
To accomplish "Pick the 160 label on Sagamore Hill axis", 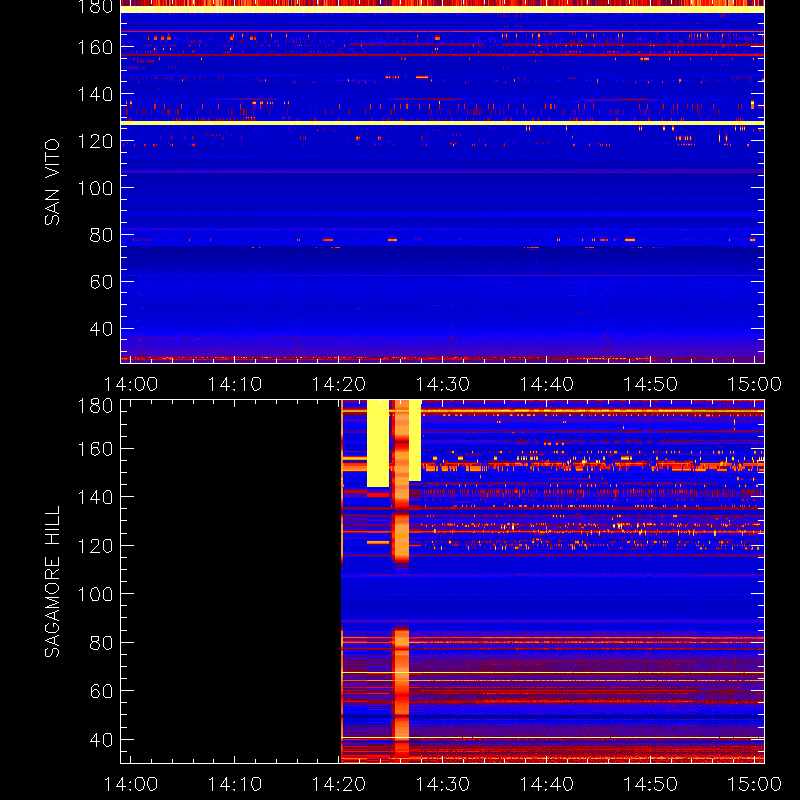I will tap(95, 449).
